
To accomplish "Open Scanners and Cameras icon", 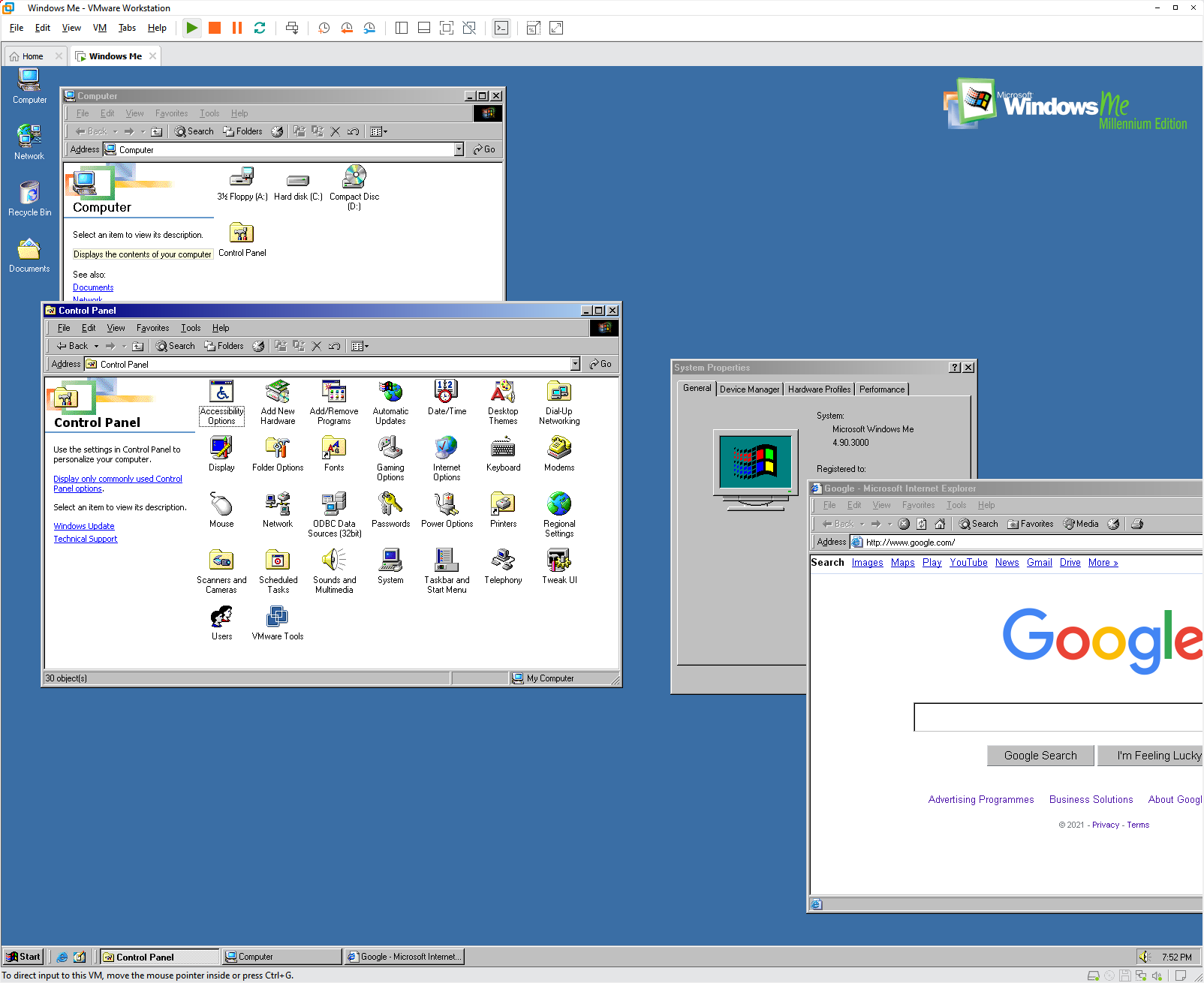I will point(221,572).
